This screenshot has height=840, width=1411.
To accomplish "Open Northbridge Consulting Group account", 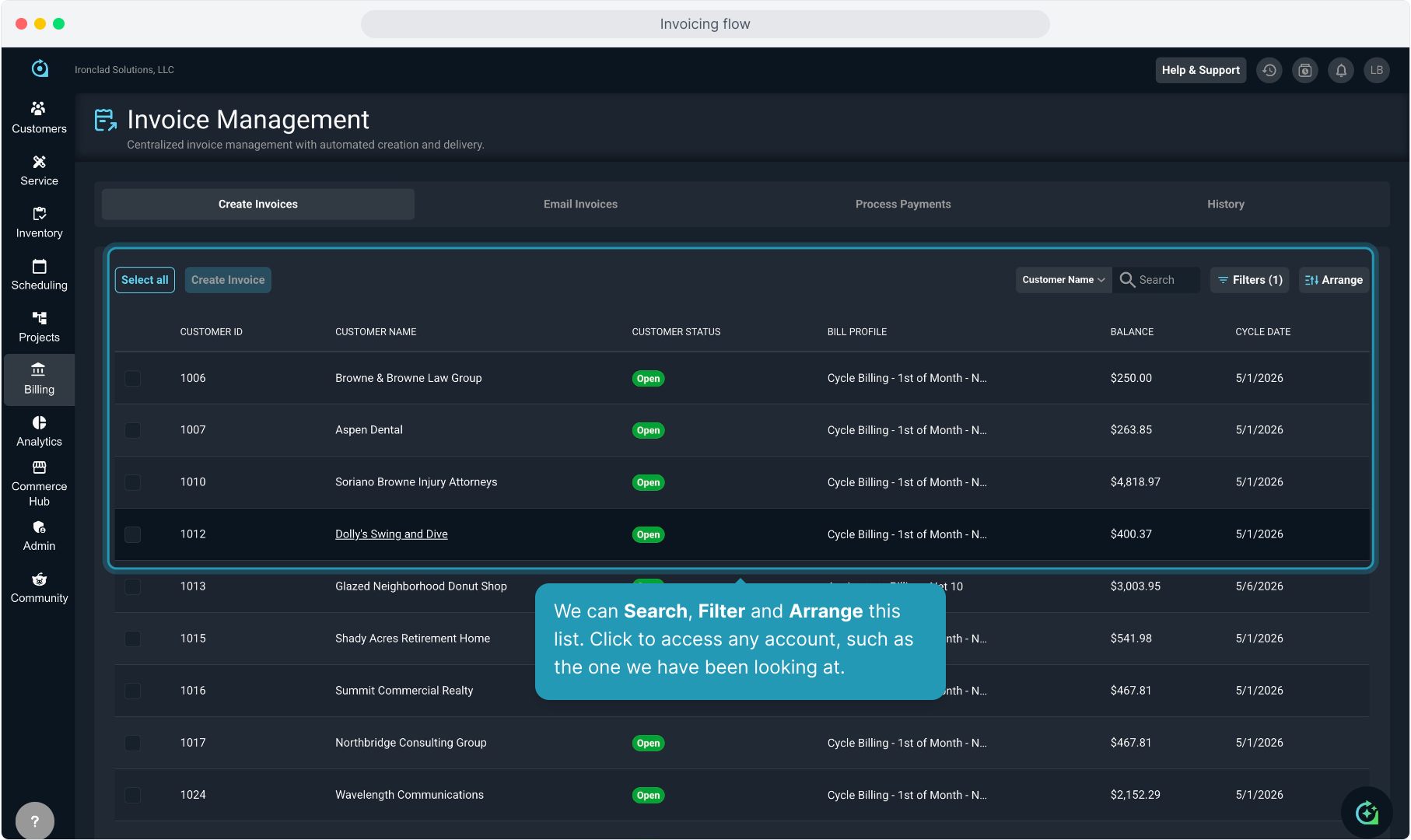I will 411,743.
